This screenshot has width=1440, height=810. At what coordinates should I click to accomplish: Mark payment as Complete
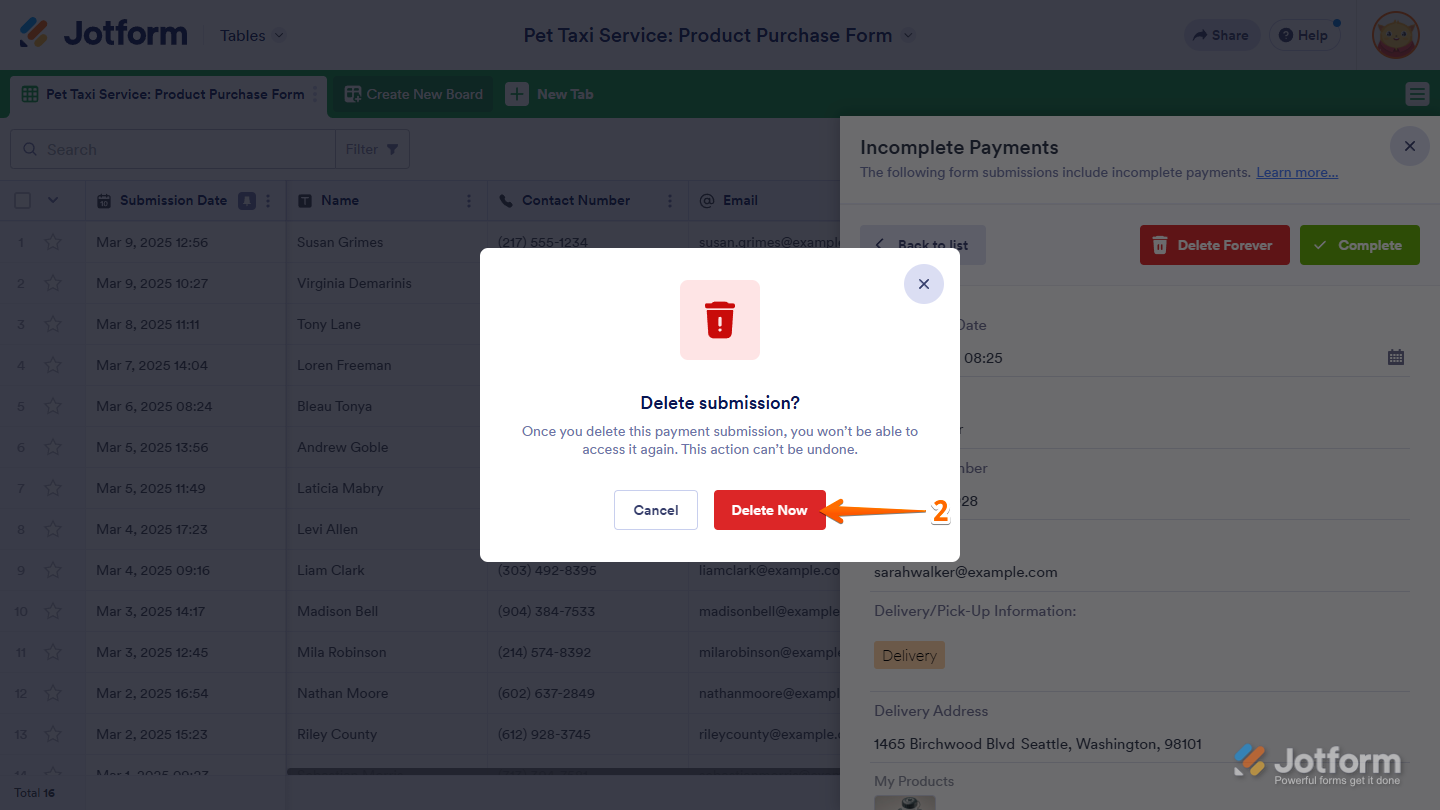[1359, 245]
